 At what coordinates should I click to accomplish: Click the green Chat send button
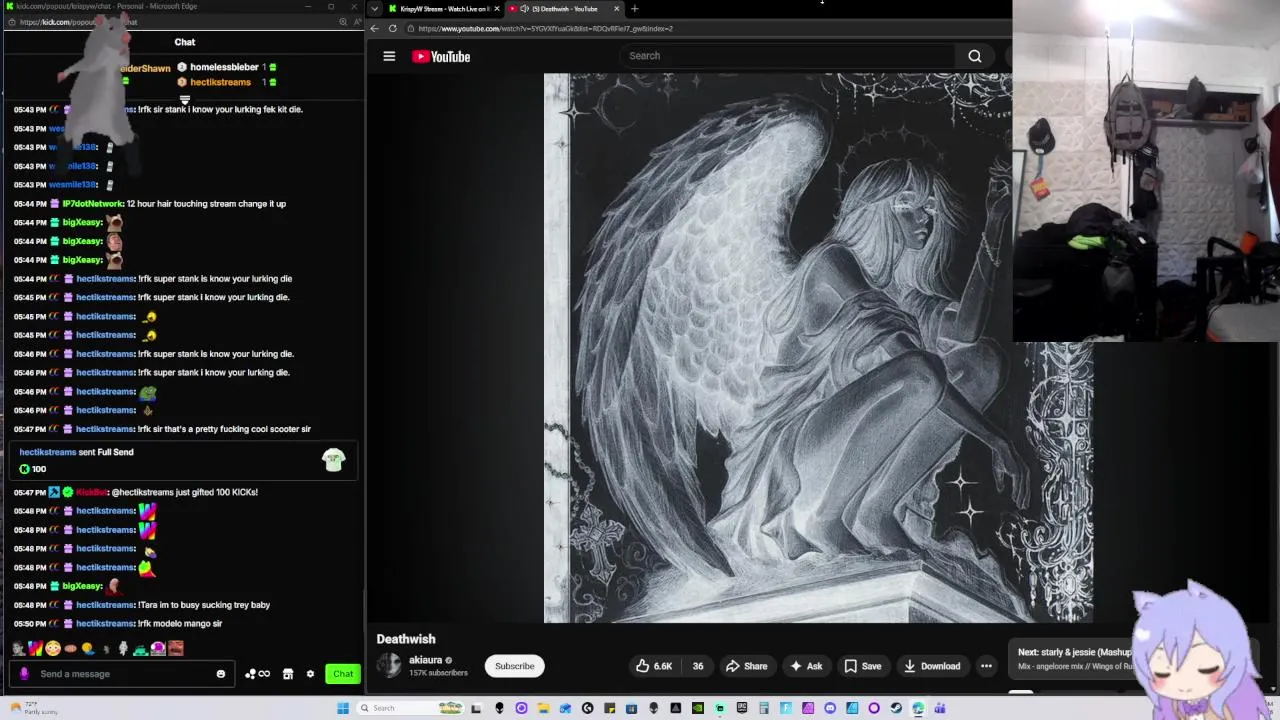point(343,674)
